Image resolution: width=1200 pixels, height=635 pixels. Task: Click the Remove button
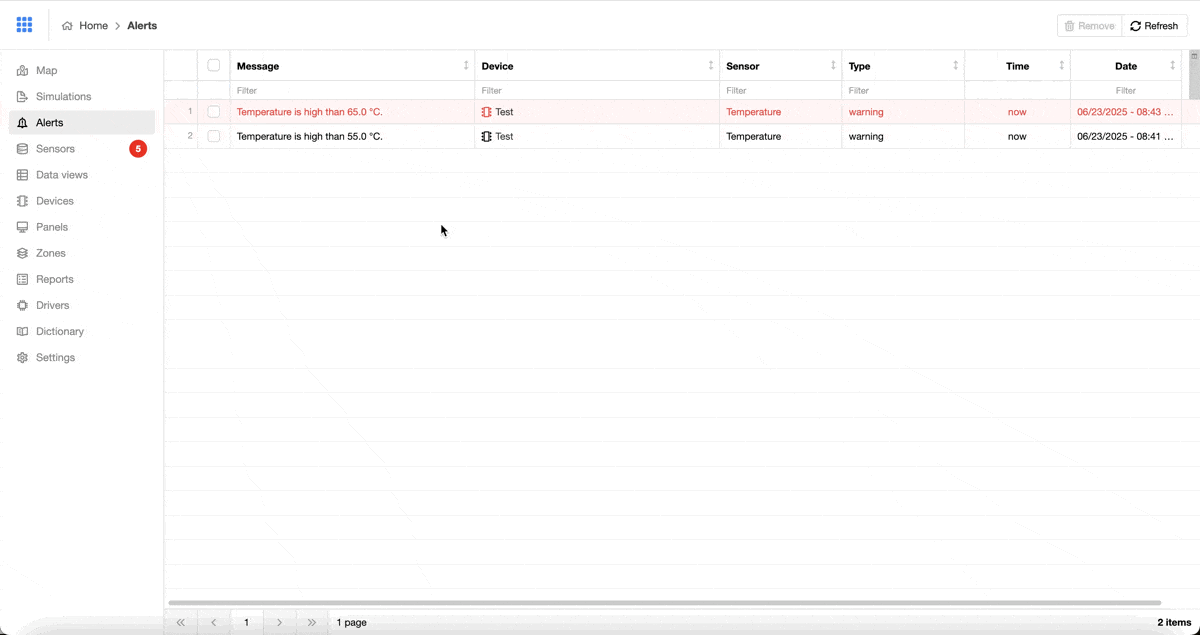coord(1089,26)
